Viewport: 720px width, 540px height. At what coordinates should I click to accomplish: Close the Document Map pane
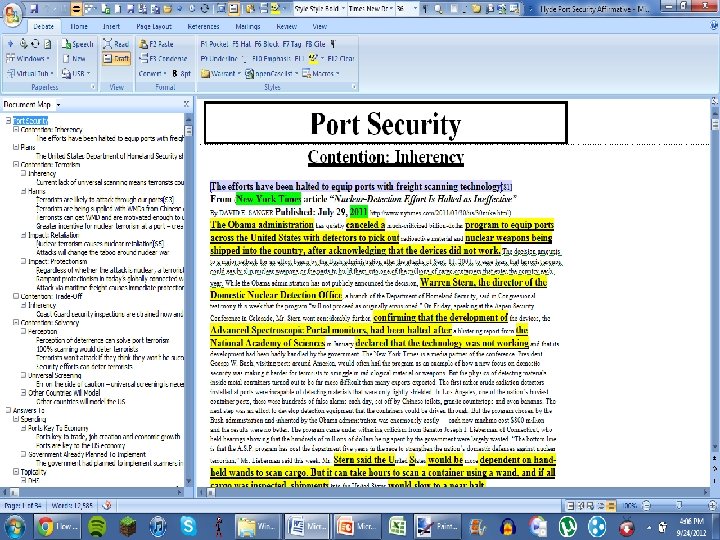[x=186, y=104]
